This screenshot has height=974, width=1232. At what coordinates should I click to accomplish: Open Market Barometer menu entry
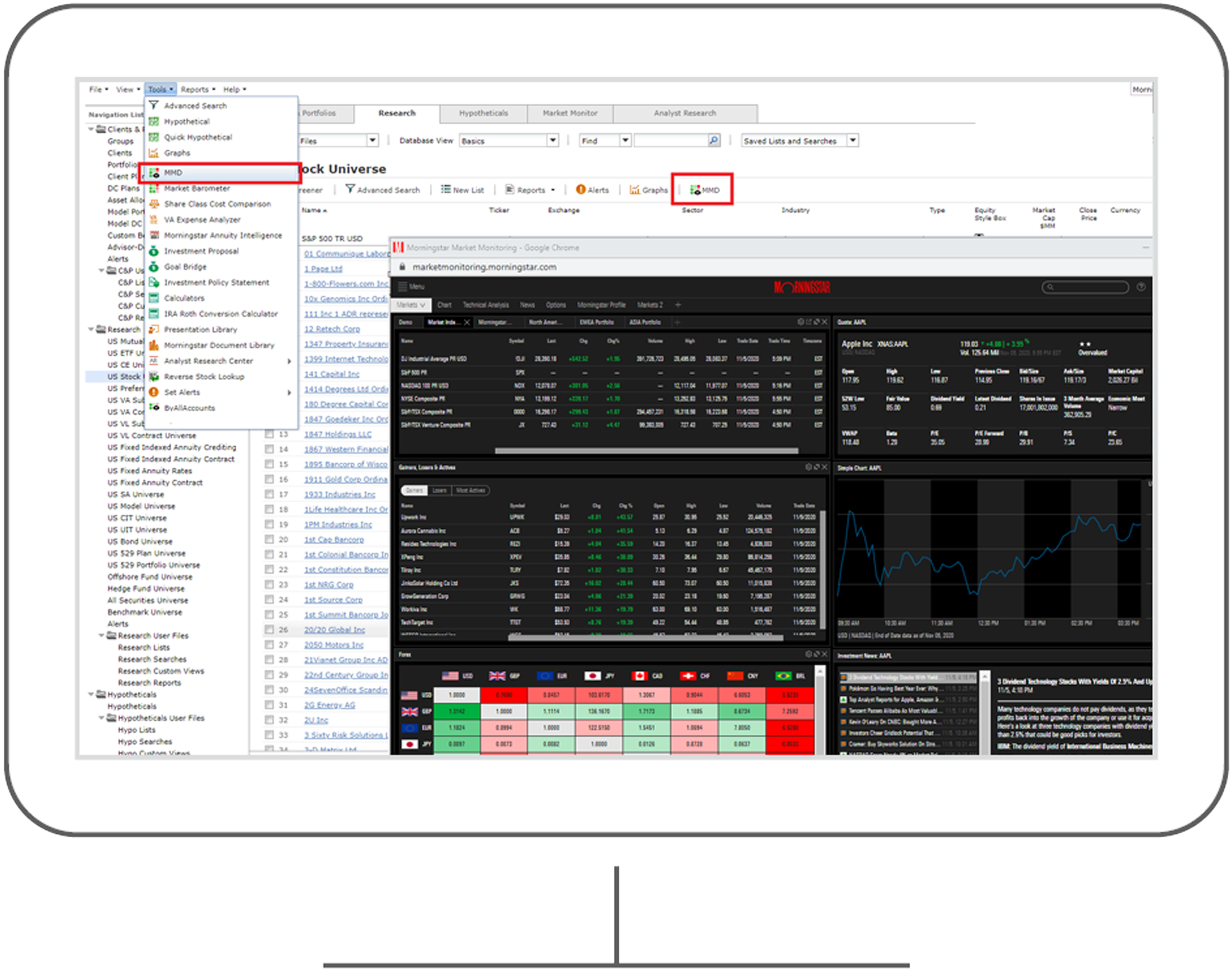coord(197,188)
